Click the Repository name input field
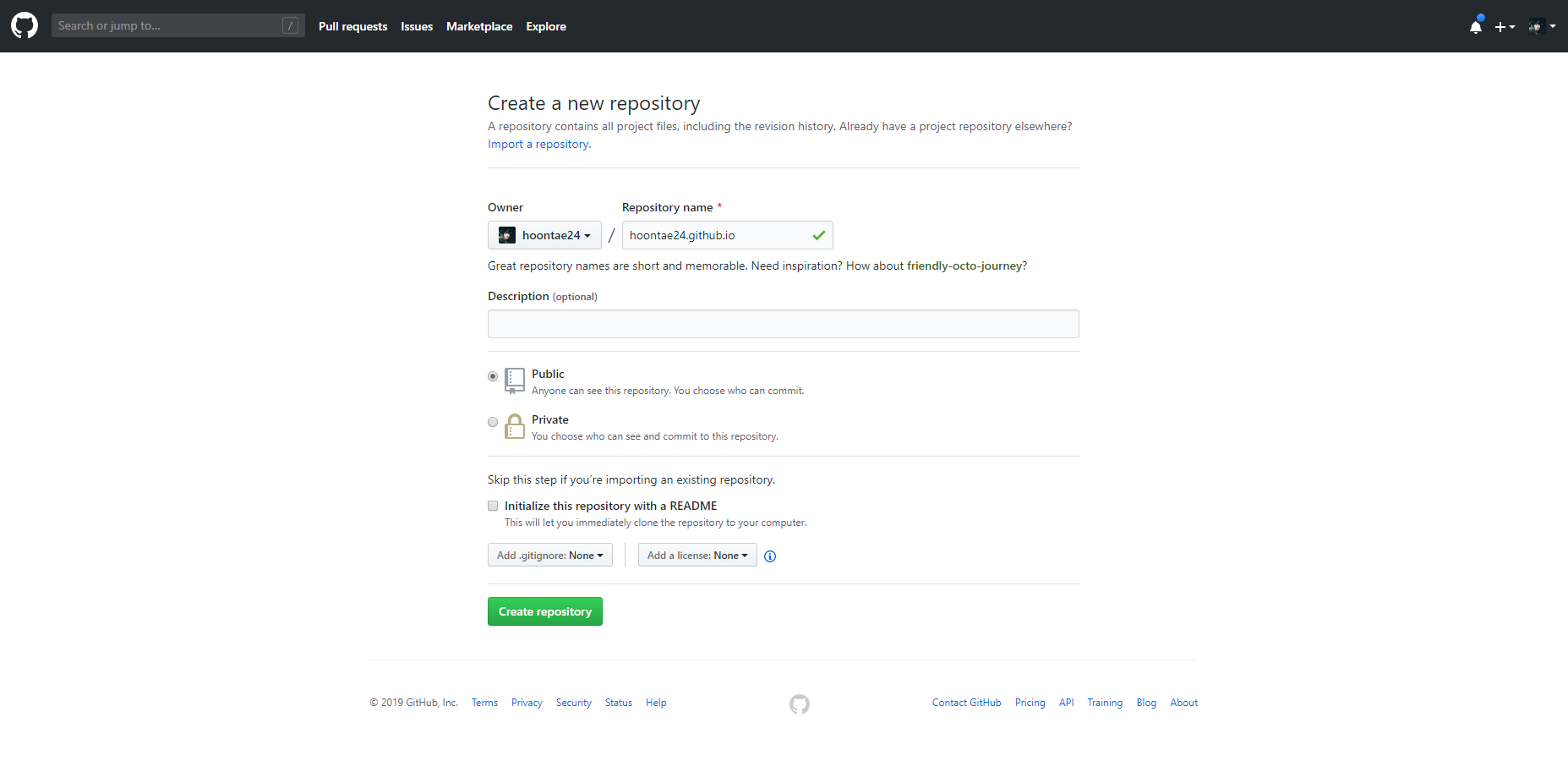 tap(728, 235)
